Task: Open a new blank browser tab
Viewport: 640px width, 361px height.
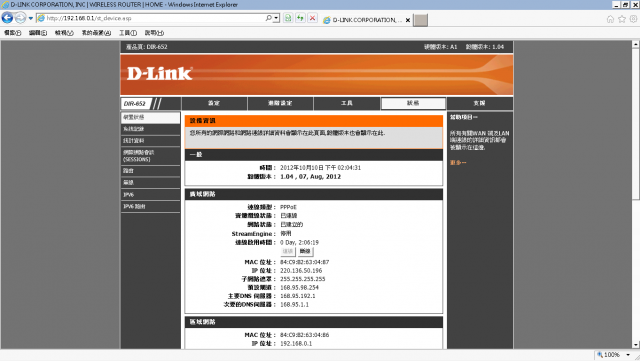Action: (420, 20)
